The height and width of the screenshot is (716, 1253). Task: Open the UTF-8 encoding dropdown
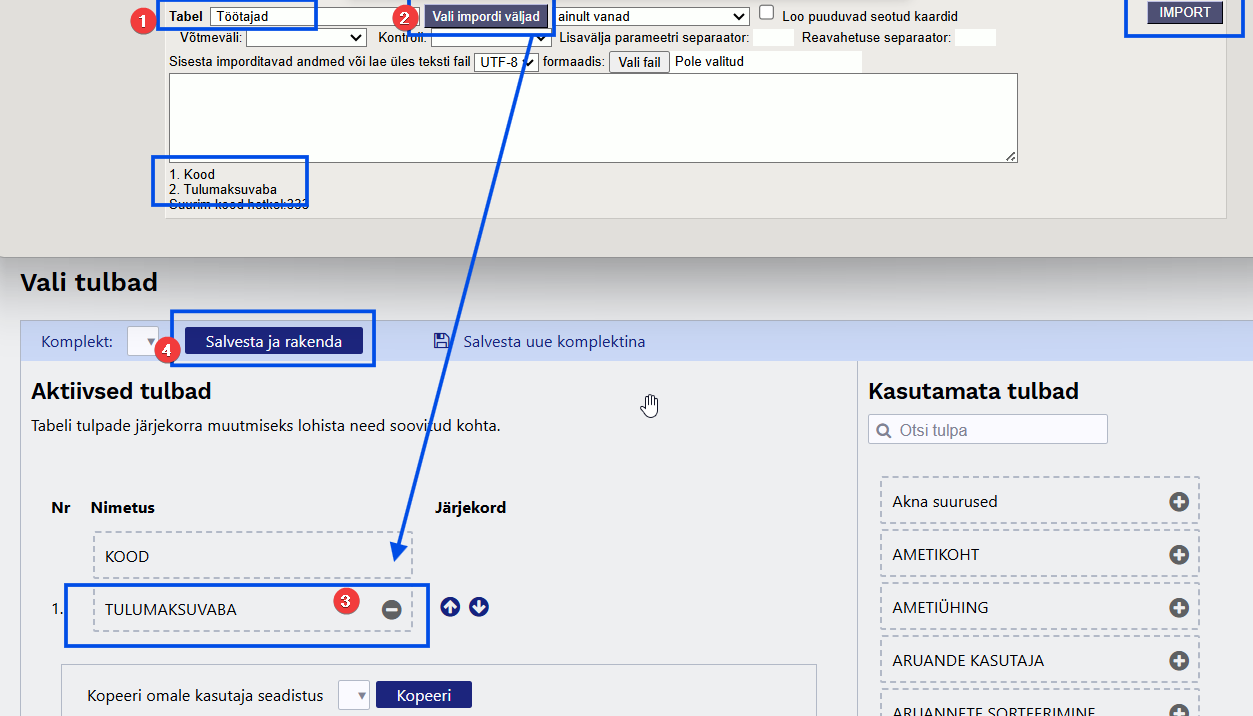point(507,62)
